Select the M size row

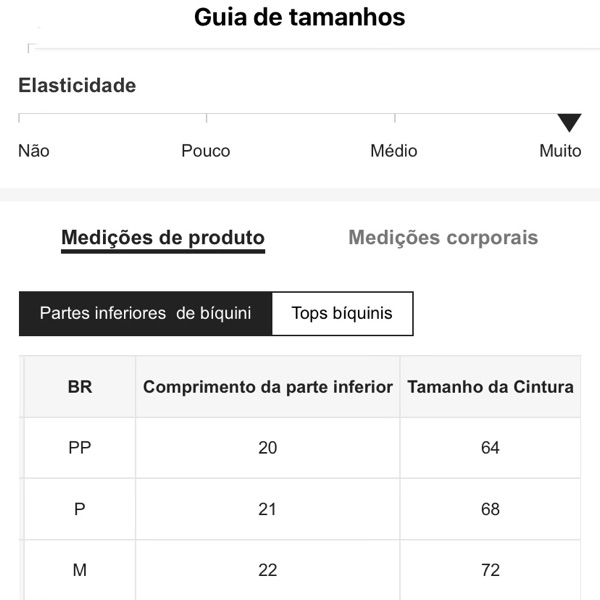click(x=80, y=570)
